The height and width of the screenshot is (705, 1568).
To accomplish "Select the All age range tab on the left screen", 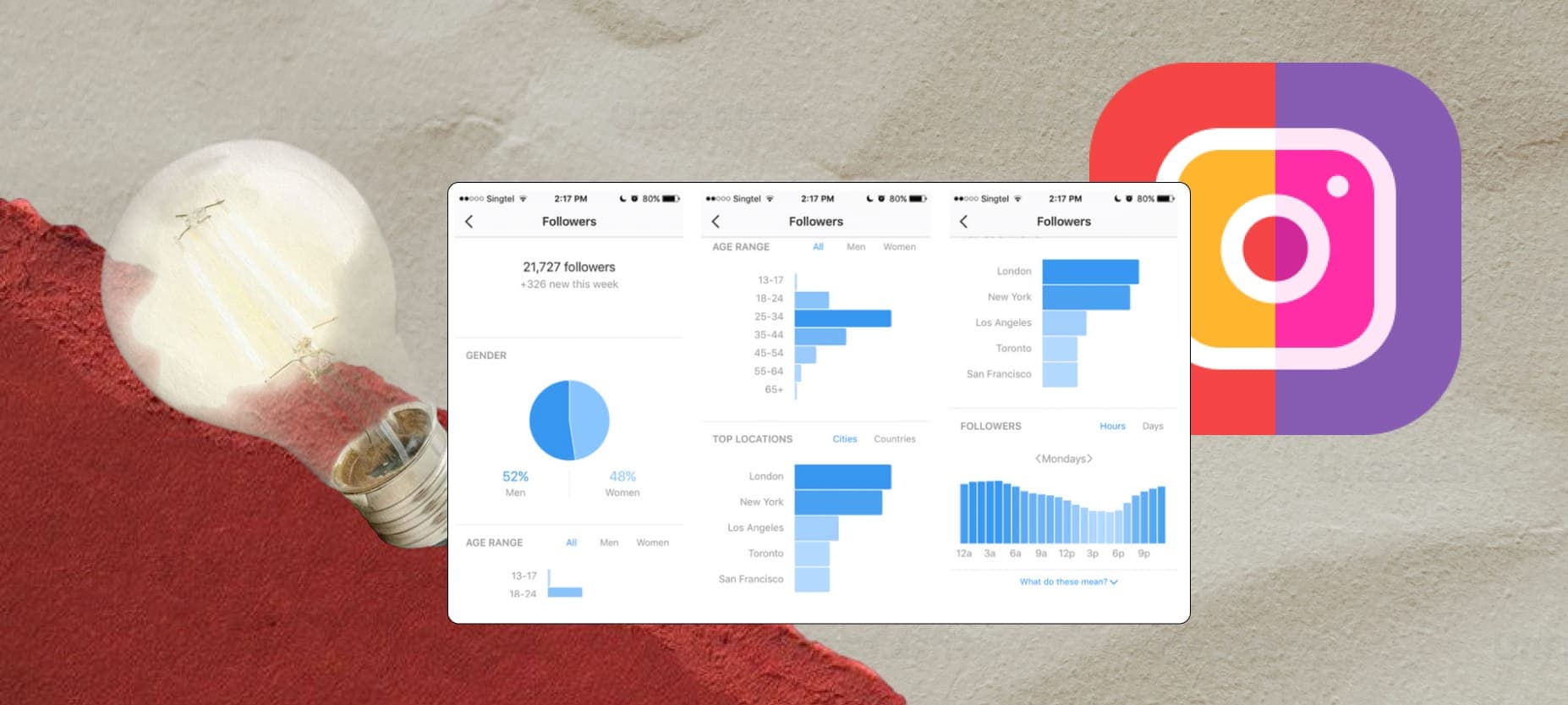I will pyautogui.click(x=572, y=543).
